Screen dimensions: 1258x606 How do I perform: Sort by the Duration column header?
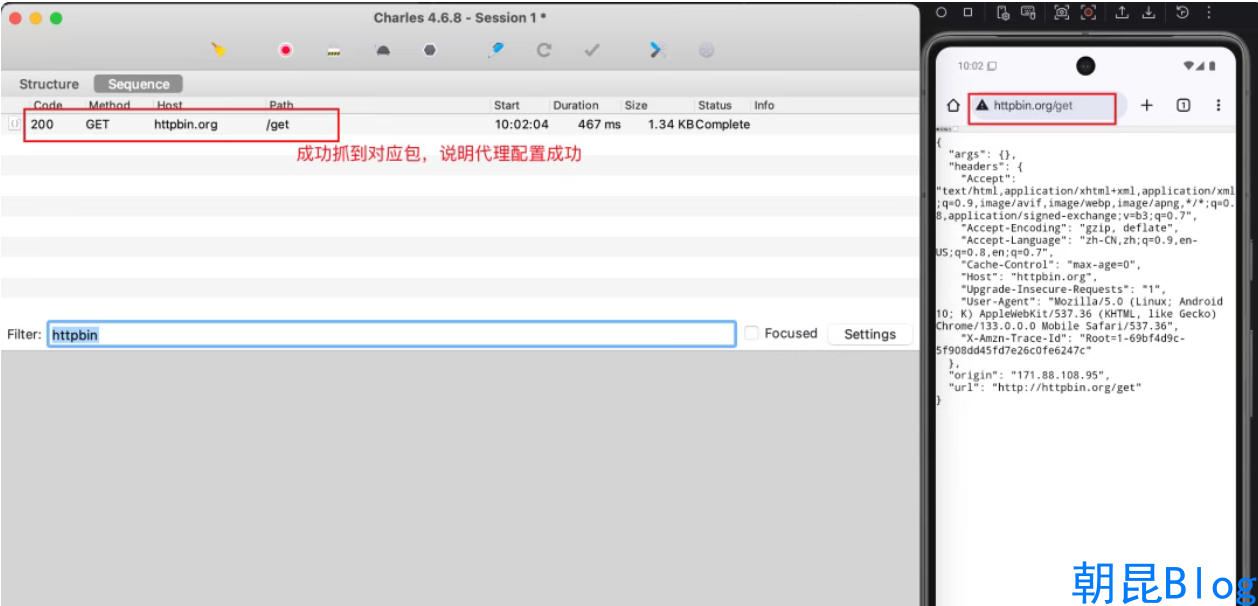click(576, 105)
